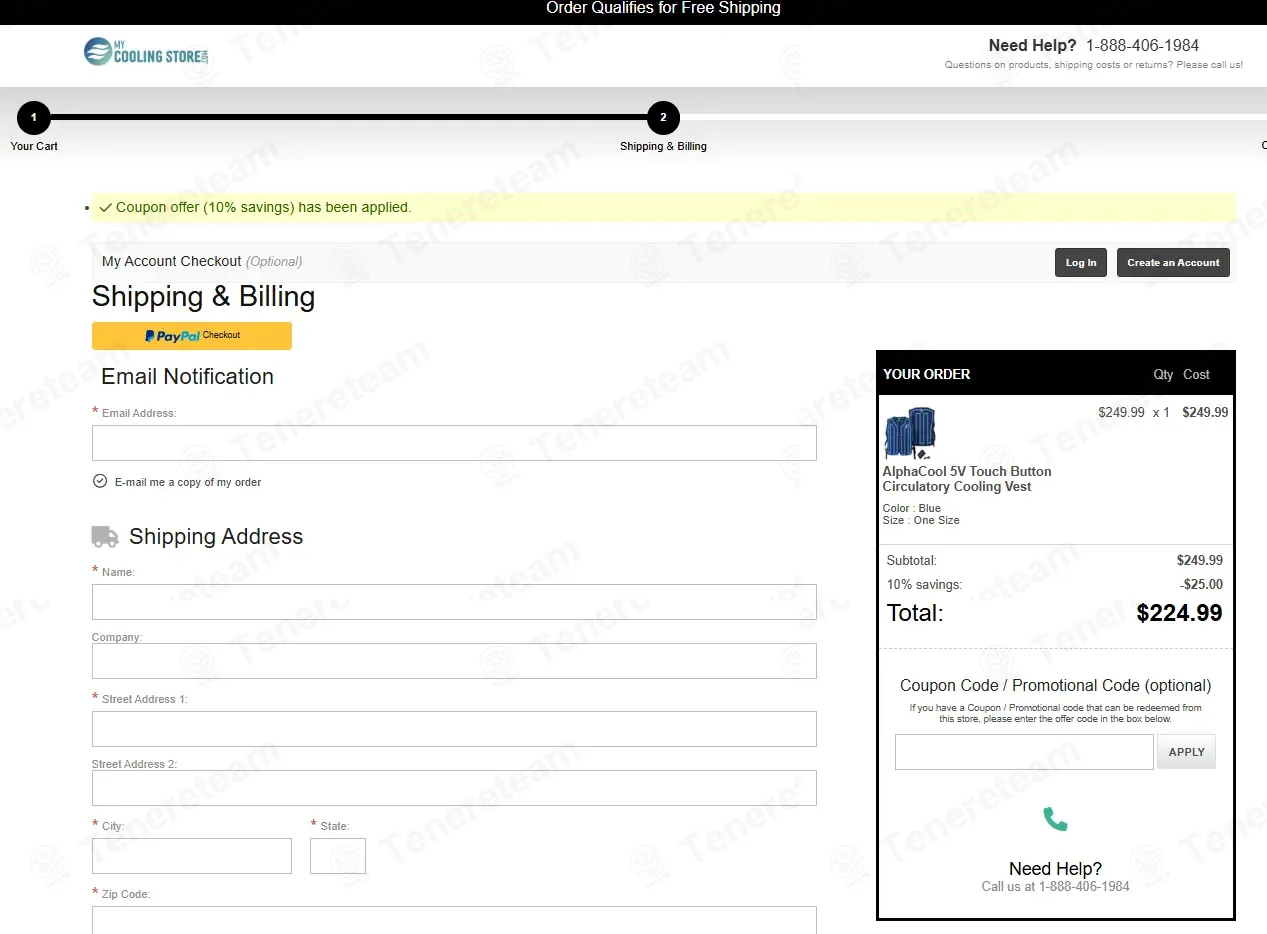Click the My Account Checkout label
The height and width of the screenshot is (934, 1267).
(x=172, y=261)
